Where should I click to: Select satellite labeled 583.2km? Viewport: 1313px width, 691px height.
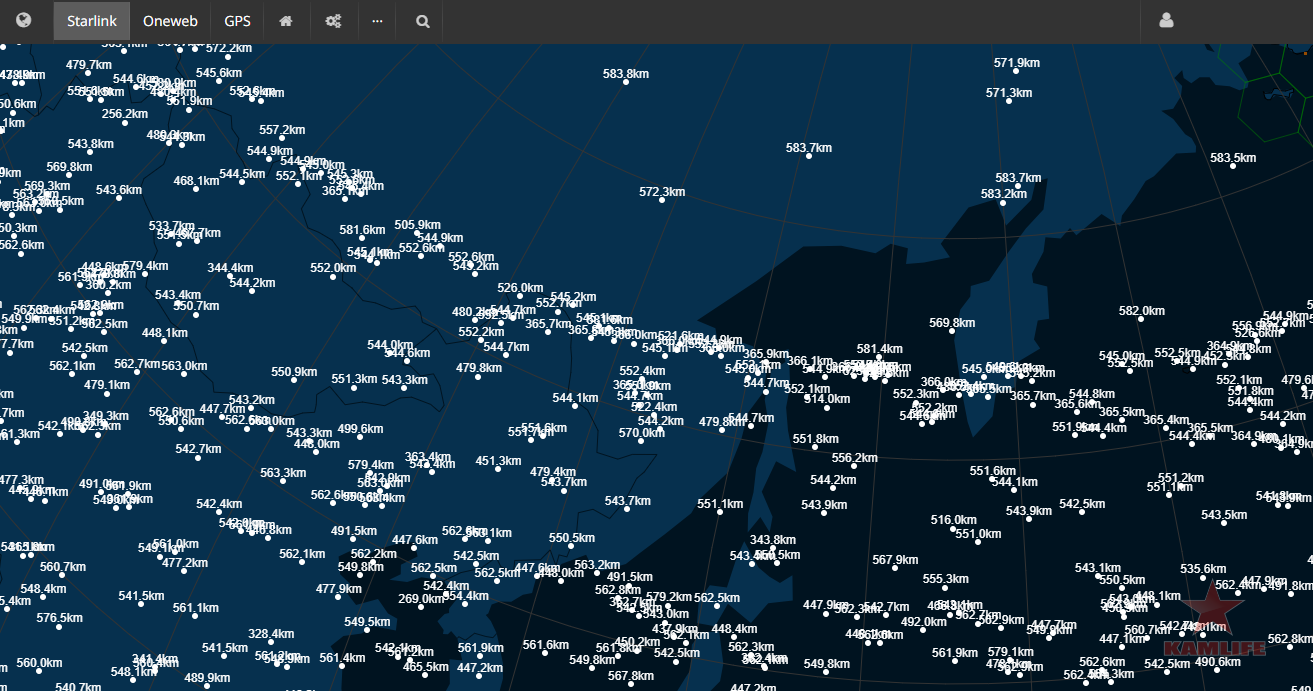point(1004,194)
